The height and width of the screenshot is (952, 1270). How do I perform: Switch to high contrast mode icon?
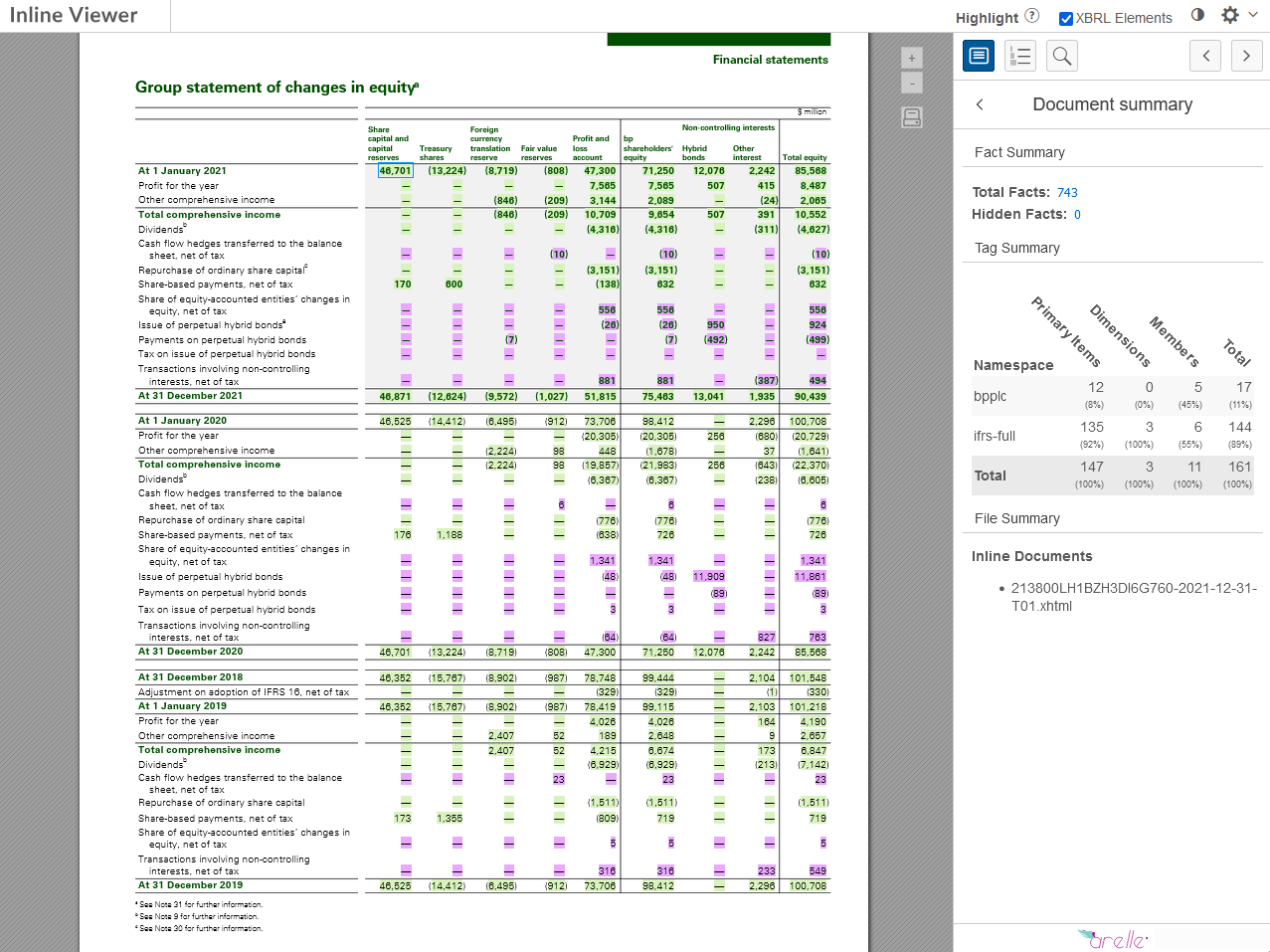click(x=1197, y=15)
